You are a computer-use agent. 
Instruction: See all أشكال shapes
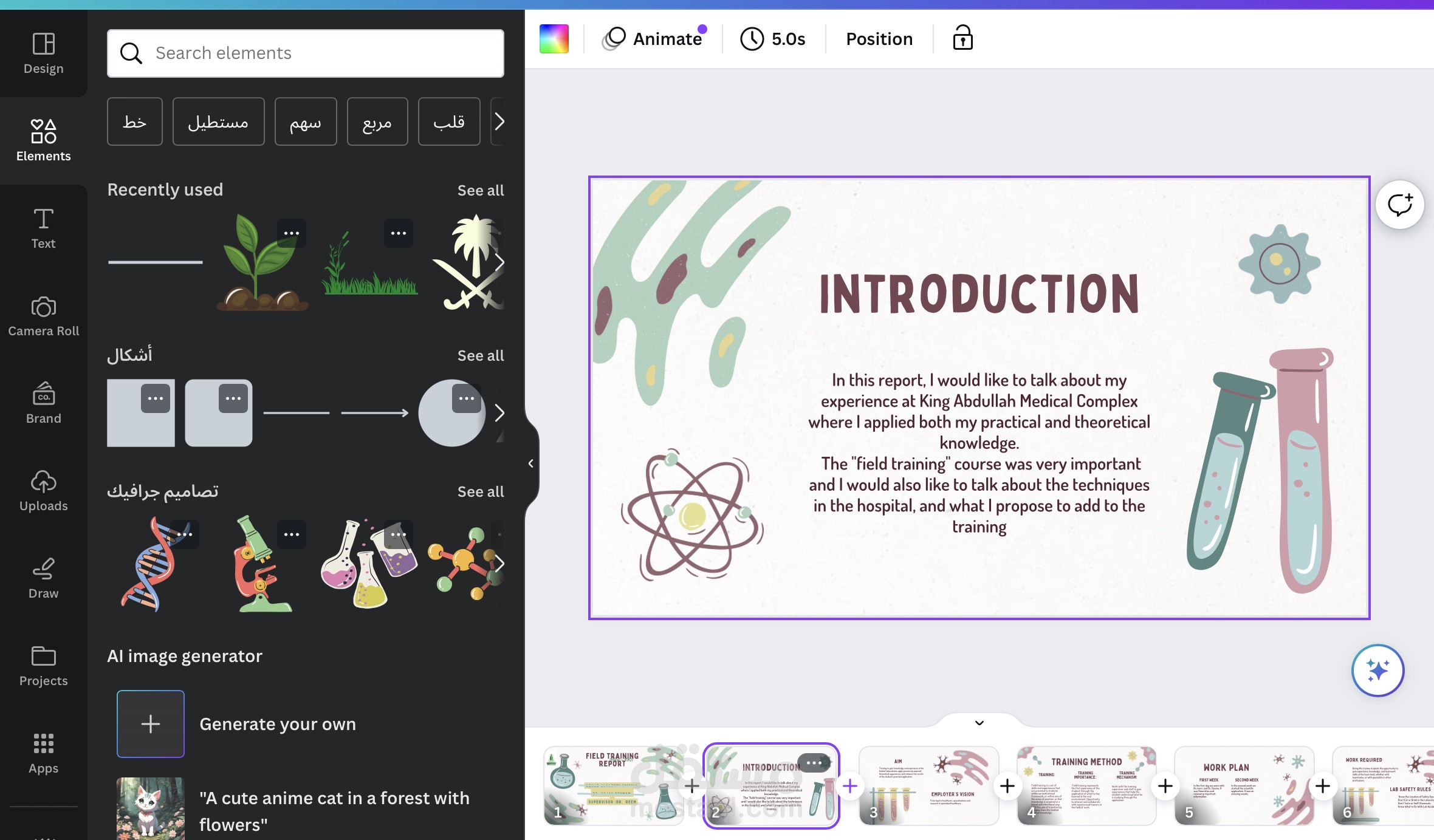(480, 355)
